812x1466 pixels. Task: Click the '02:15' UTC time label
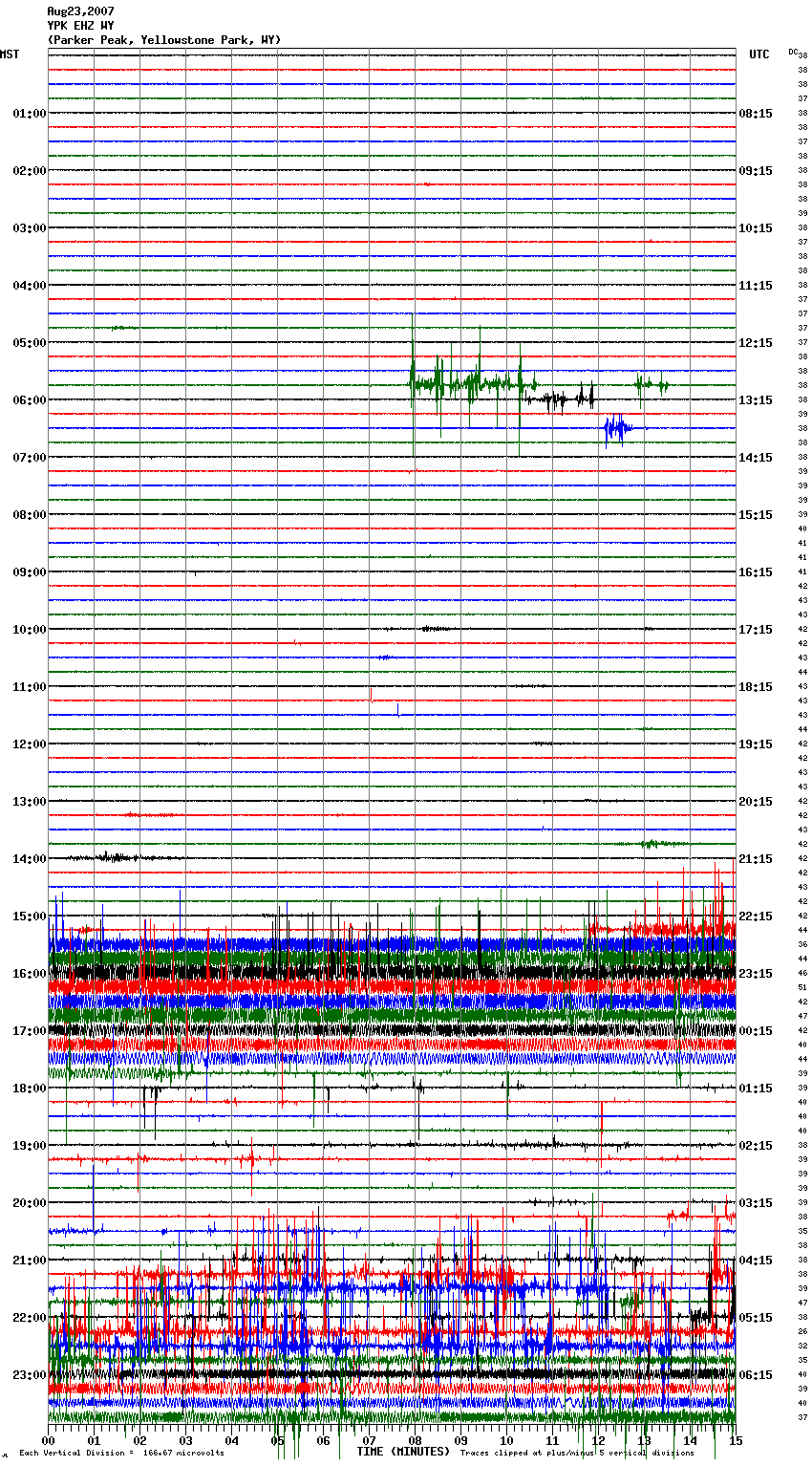click(x=756, y=1146)
